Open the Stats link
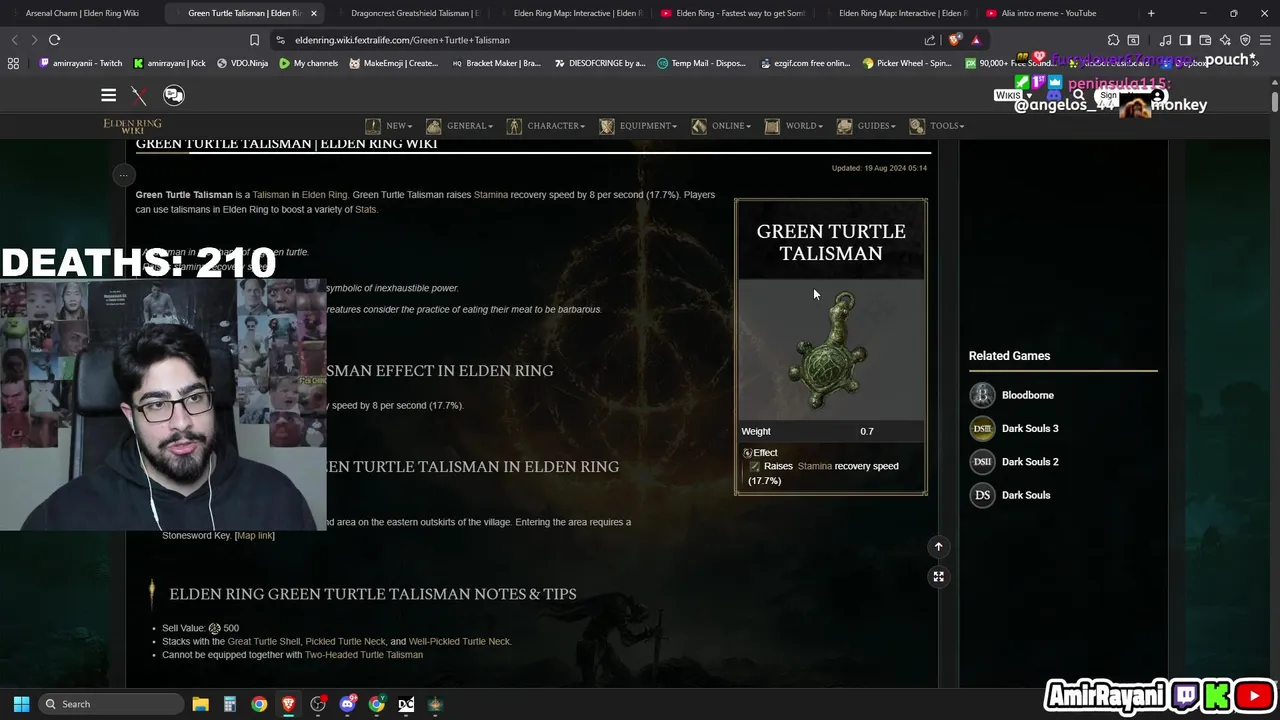 click(365, 209)
